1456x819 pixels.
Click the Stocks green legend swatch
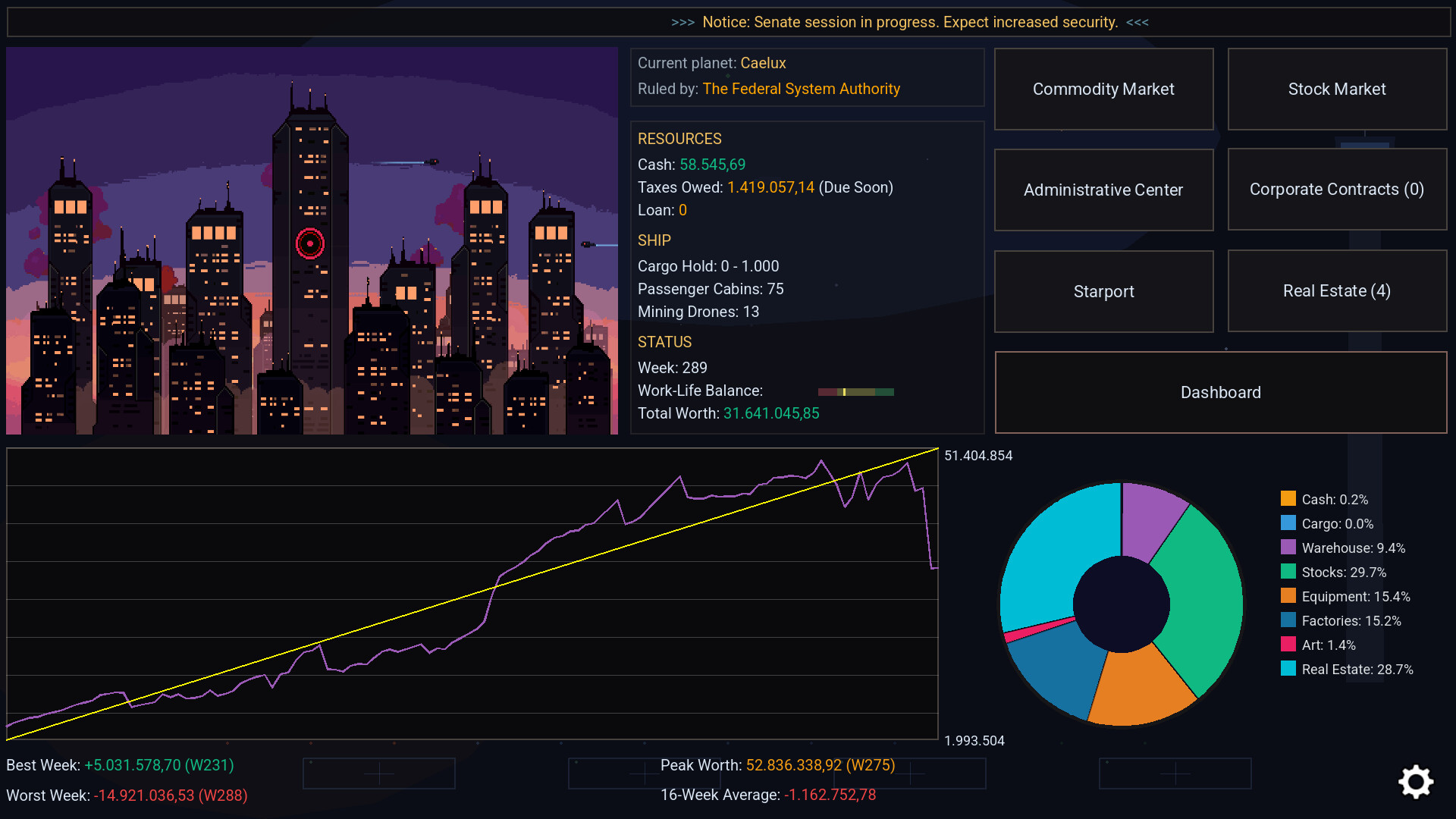click(1288, 572)
